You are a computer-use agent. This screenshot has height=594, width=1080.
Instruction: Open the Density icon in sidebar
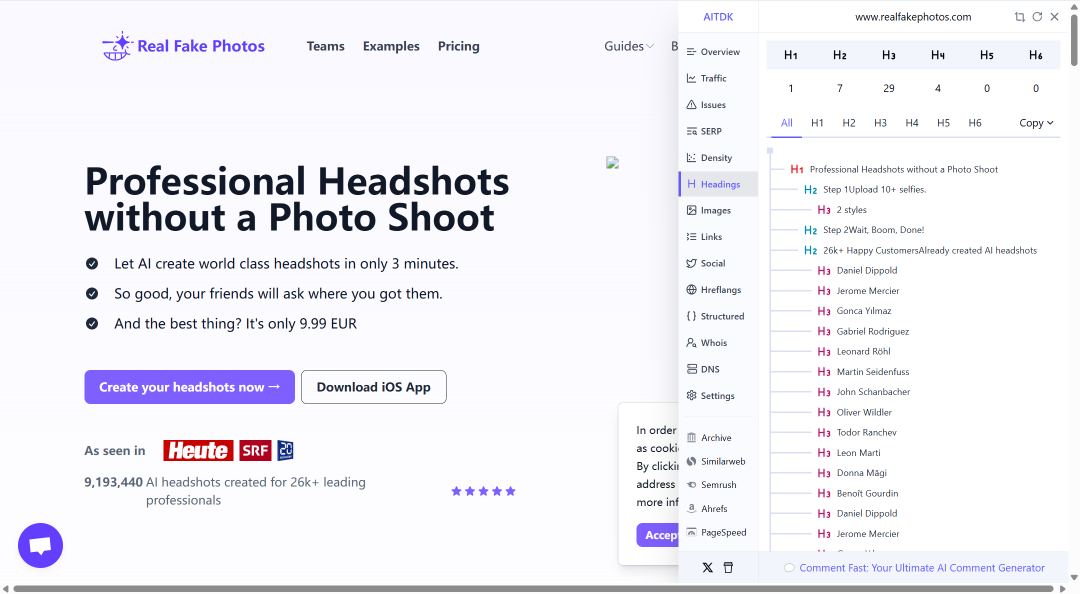click(692, 158)
